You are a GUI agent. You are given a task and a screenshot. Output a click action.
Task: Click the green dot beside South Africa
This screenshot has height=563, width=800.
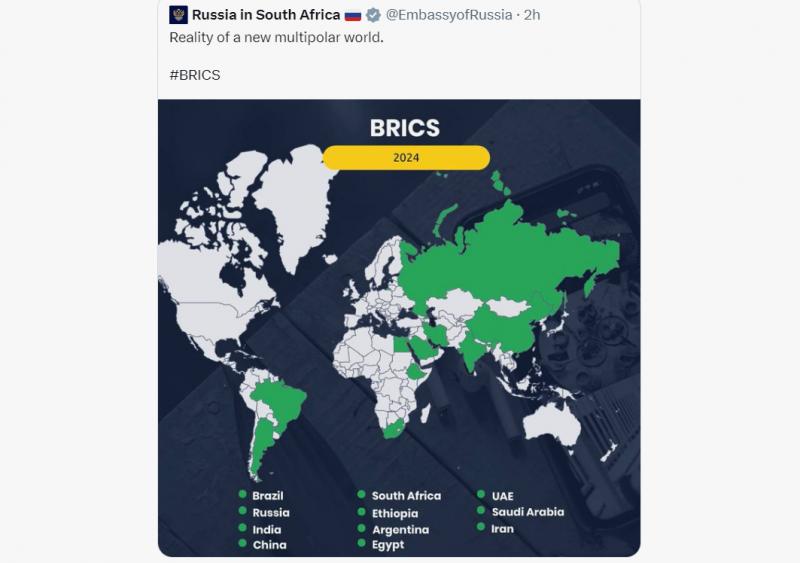click(362, 494)
